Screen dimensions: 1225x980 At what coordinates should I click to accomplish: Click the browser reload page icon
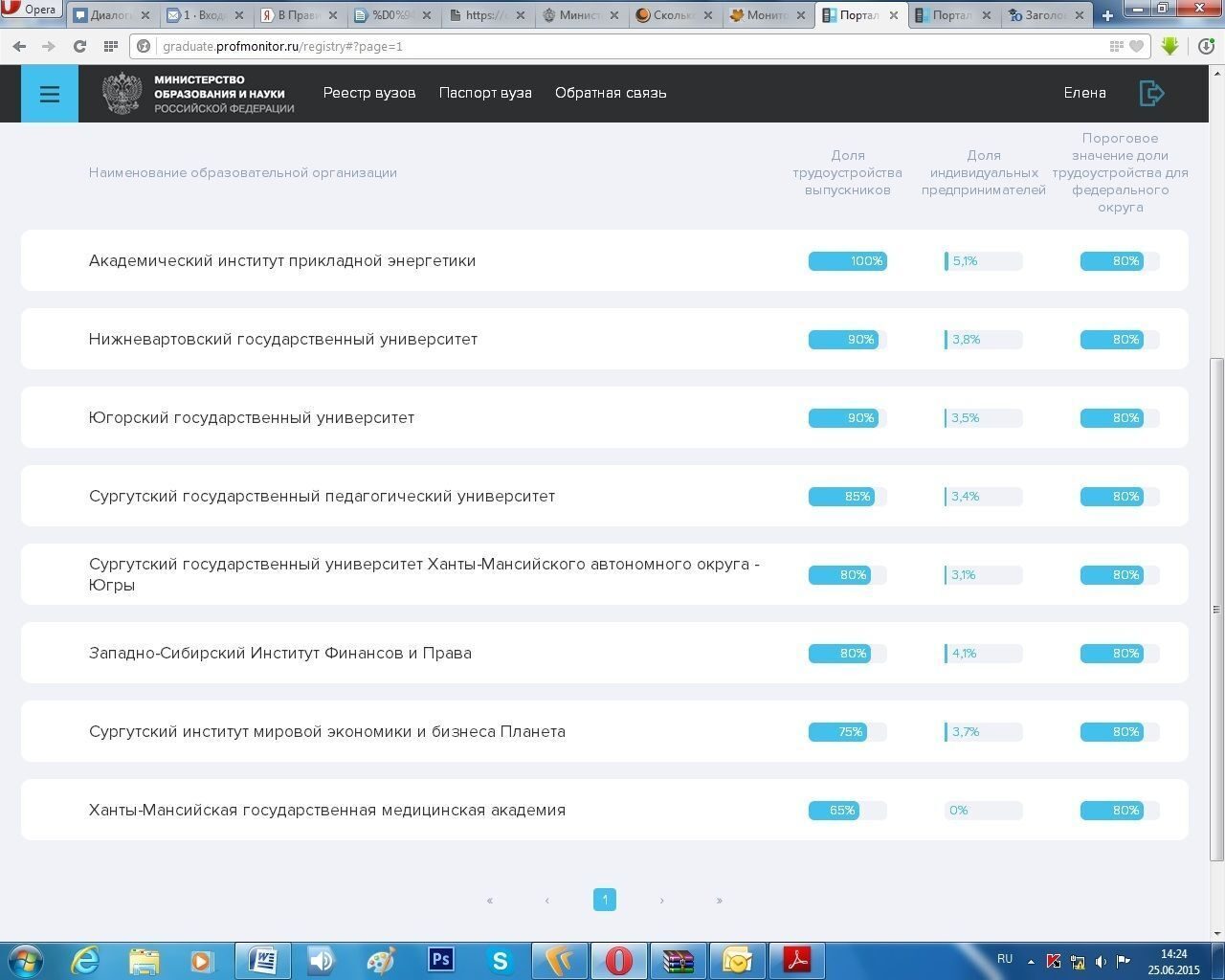(x=79, y=46)
